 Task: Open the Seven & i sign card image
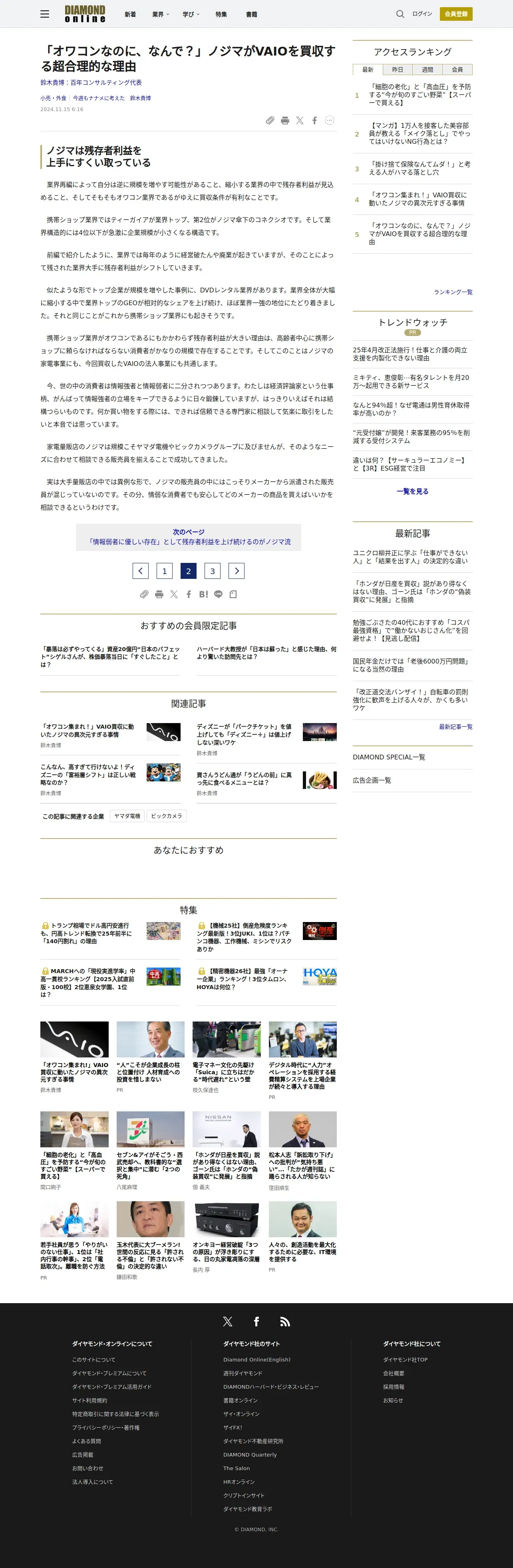[150, 1129]
